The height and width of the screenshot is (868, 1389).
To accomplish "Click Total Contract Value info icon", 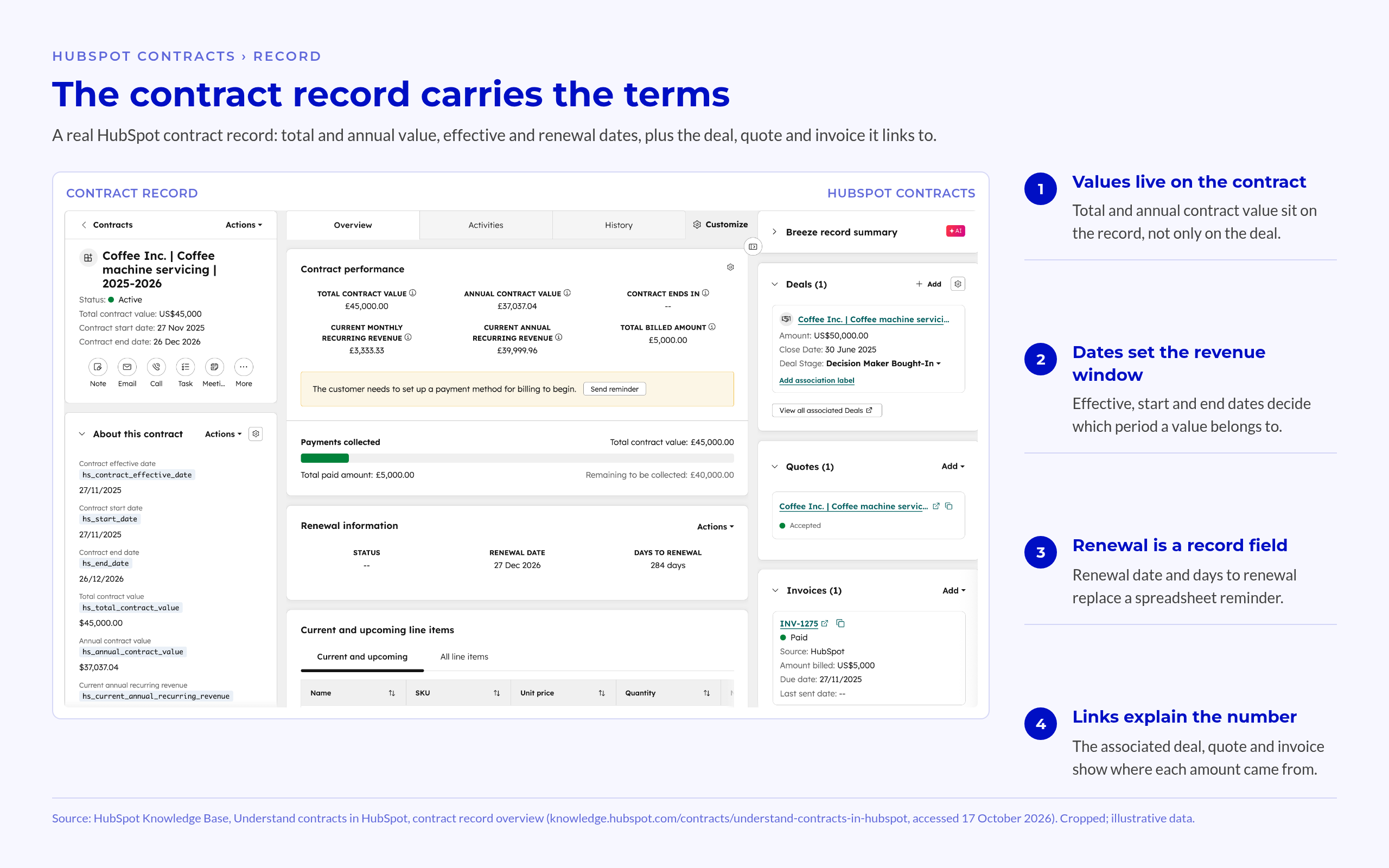I will click(x=413, y=293).
